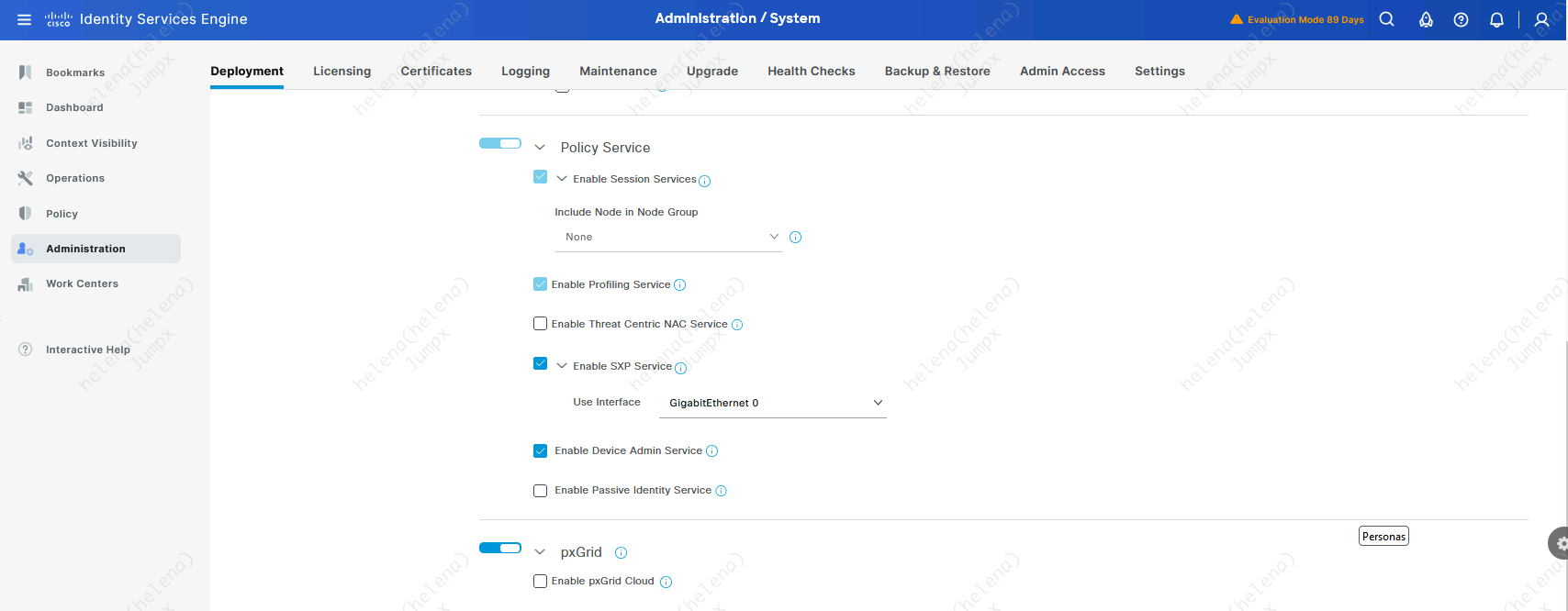Collapse the Policy Service section chevron
Viewport: 1568px width, 611px height.
tap(540, 148)
